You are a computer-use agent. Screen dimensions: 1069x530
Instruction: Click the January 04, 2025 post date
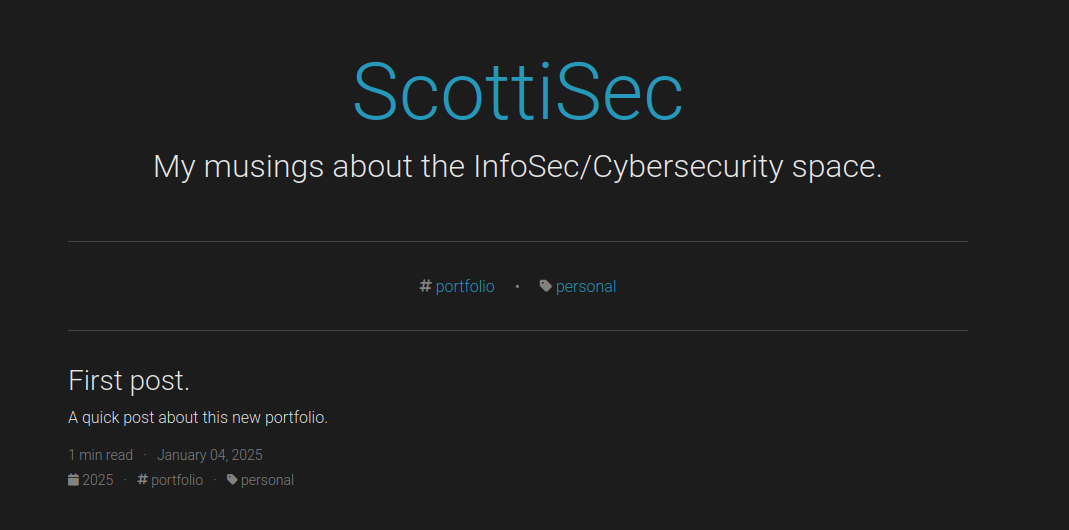(x=210, y=455)
